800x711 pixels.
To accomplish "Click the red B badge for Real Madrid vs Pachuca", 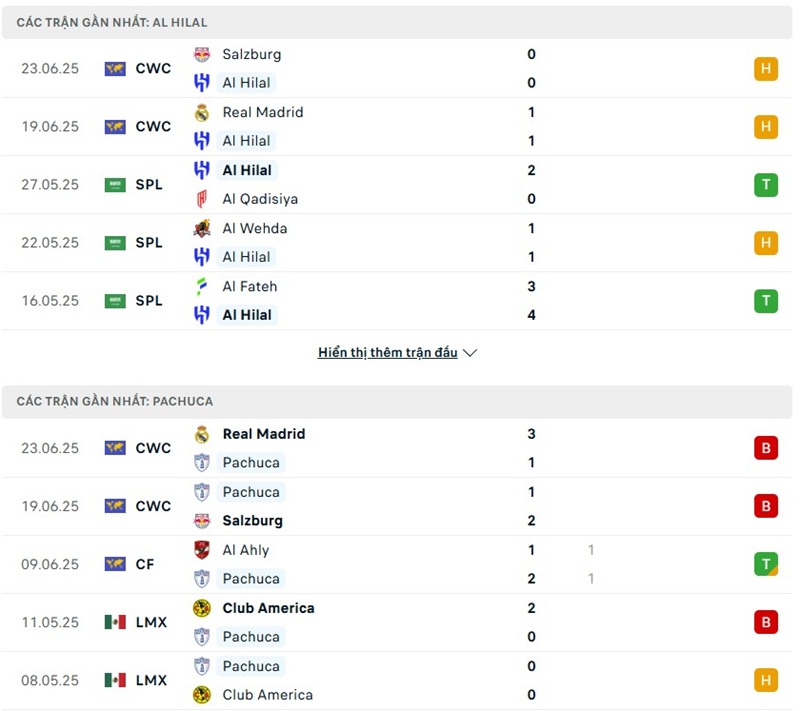I will tap(766, 448).
